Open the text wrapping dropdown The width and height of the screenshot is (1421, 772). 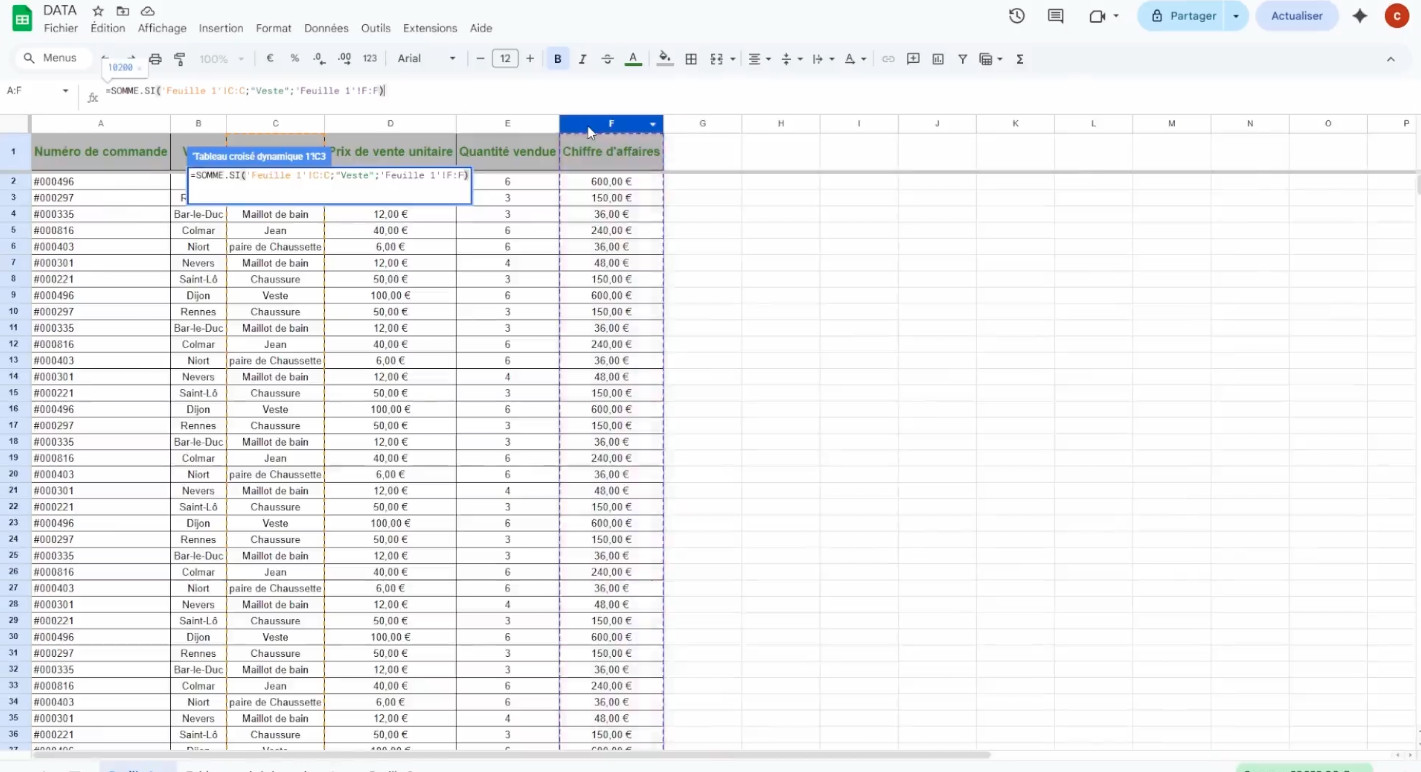tap(823, 59)
